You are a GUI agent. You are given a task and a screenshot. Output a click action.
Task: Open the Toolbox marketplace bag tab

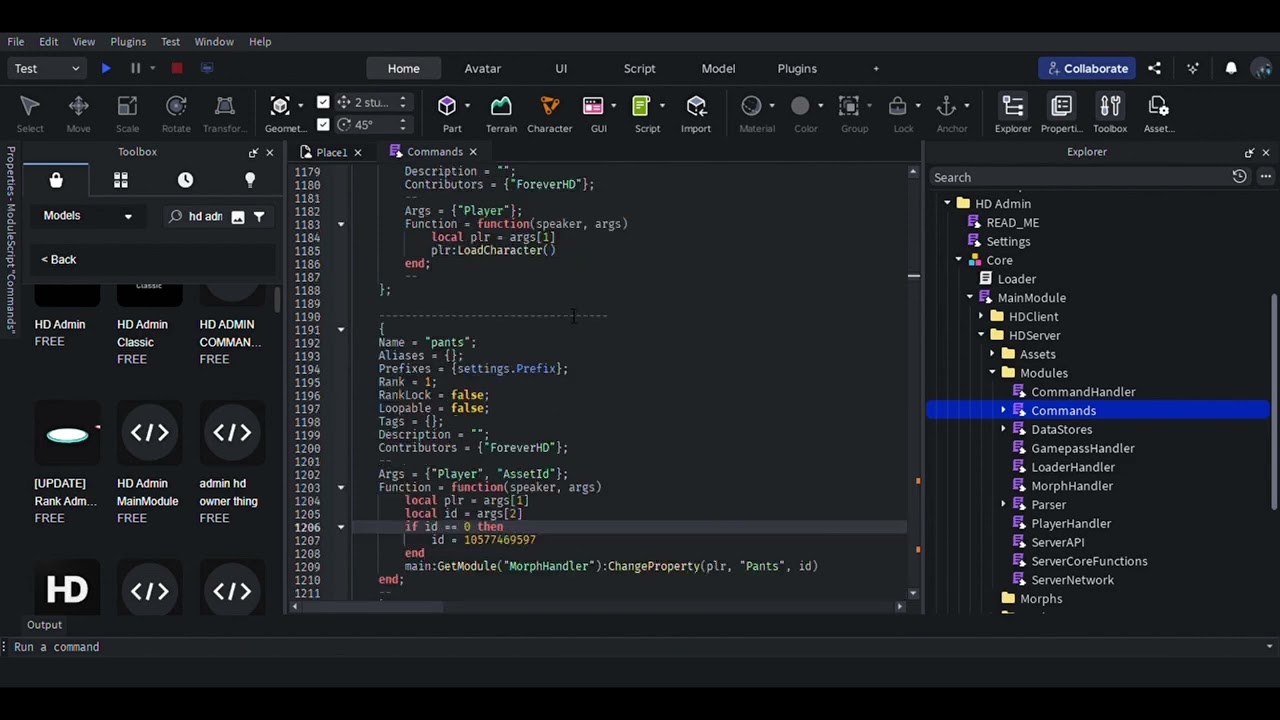[56, 180]
